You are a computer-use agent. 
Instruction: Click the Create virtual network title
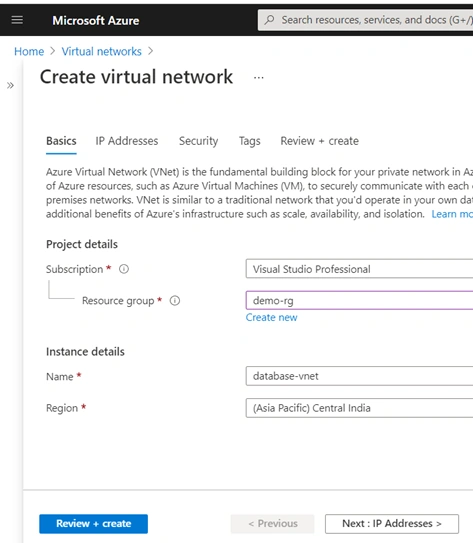136,77
